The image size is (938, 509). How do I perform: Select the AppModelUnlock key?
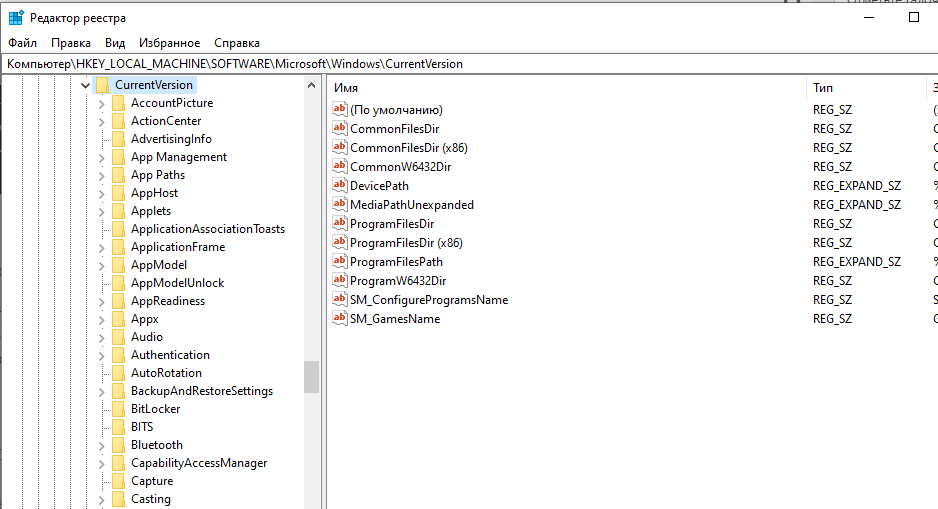point(177,283)
